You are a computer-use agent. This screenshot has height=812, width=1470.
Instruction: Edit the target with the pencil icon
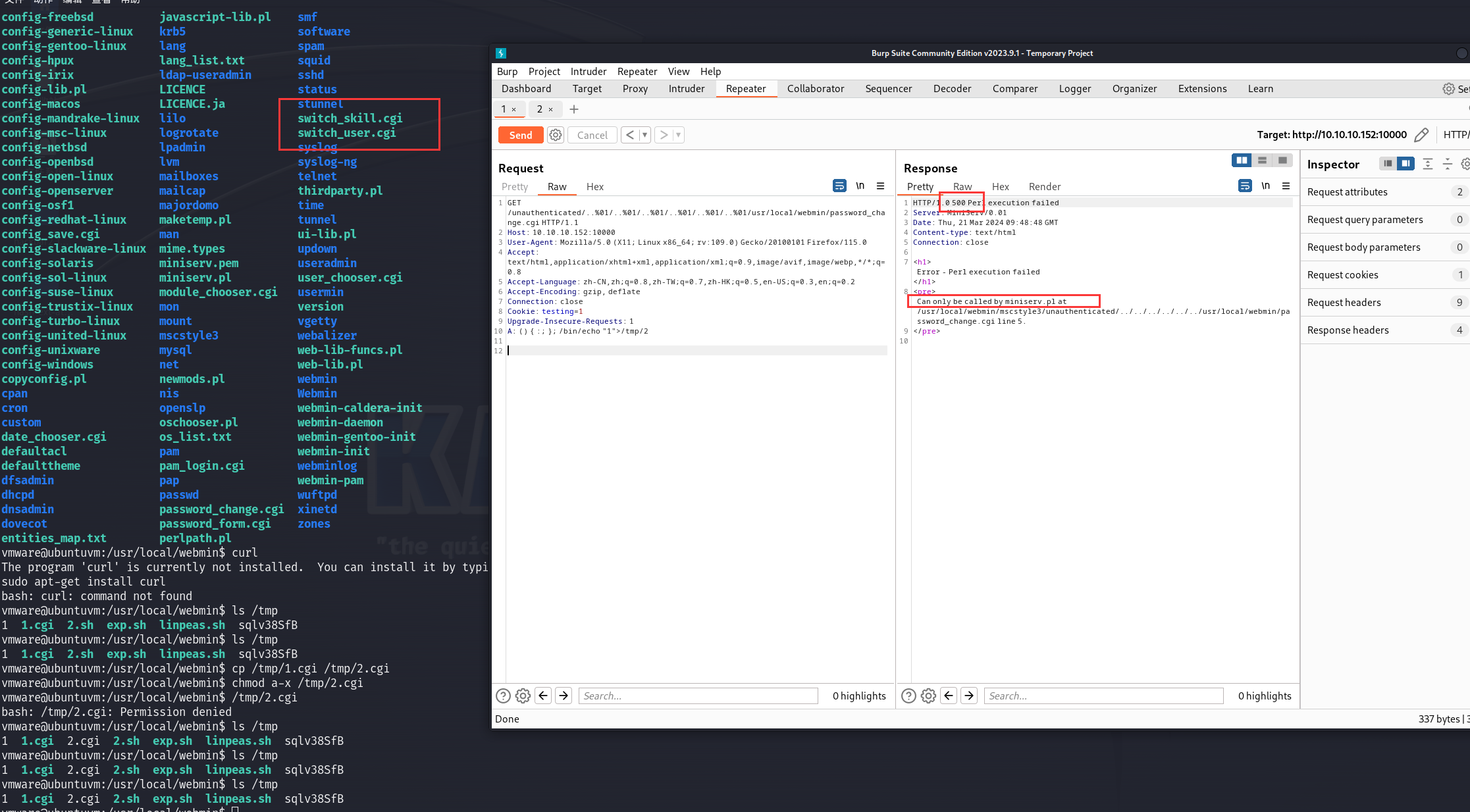point(1421,135)
